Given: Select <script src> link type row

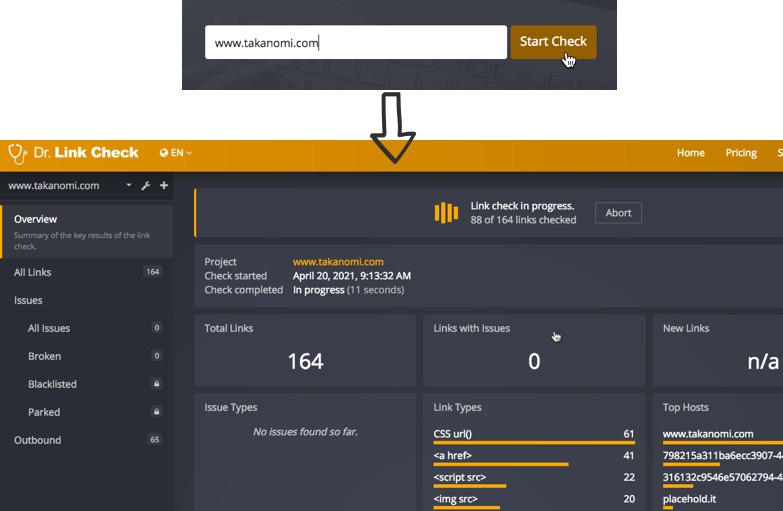Looking at the screenshot, I should pyautogui.click(x=534, y=479).
